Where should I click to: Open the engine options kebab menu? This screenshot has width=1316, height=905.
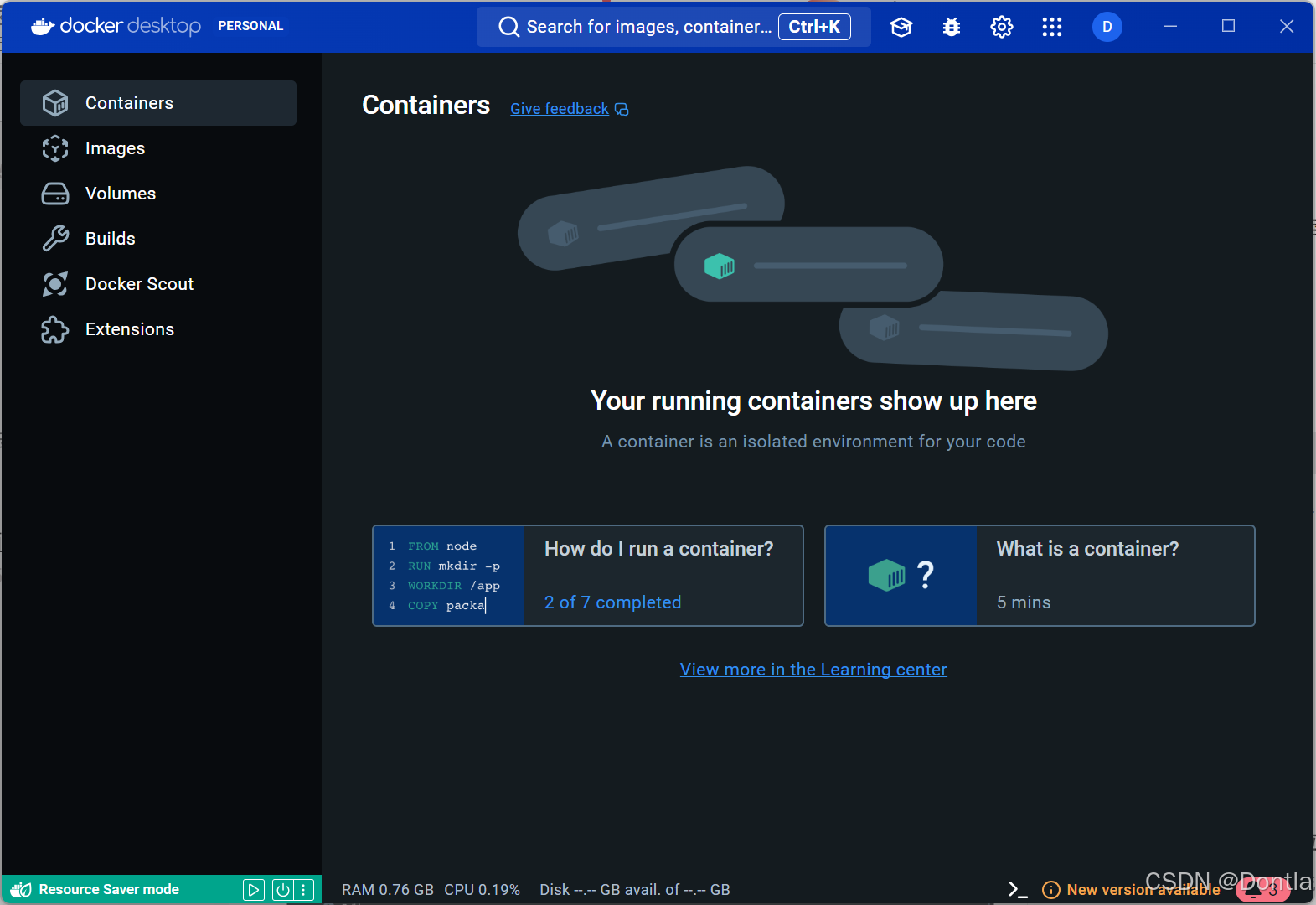tap(303, 890)
